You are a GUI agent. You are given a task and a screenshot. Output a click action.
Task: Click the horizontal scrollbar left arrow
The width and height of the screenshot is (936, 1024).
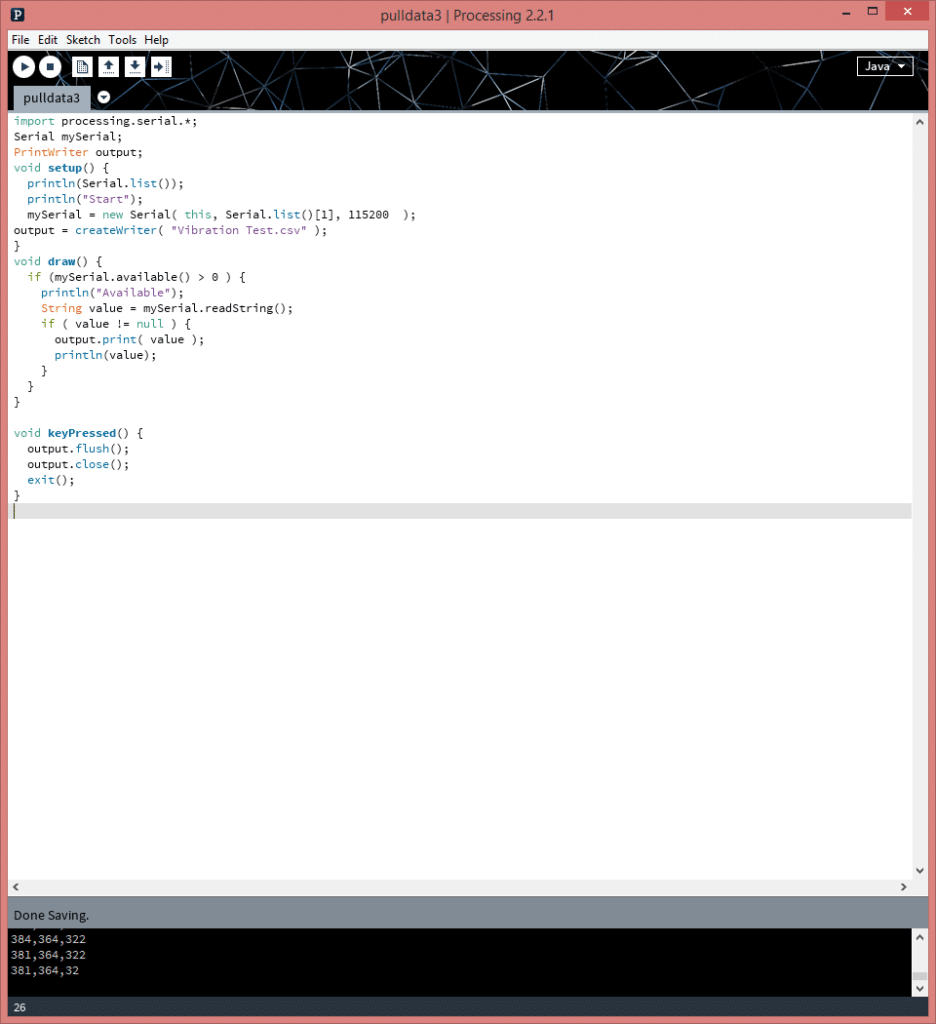point(16,887)
